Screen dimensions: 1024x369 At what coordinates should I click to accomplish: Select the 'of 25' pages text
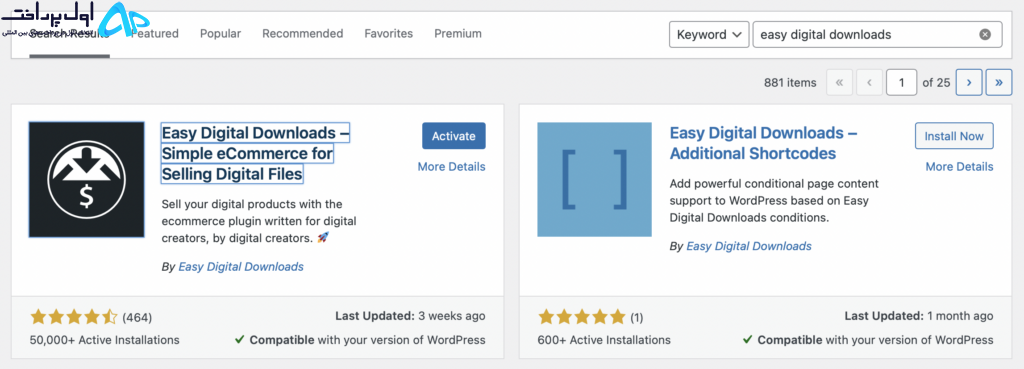click(x=936, y=83)
